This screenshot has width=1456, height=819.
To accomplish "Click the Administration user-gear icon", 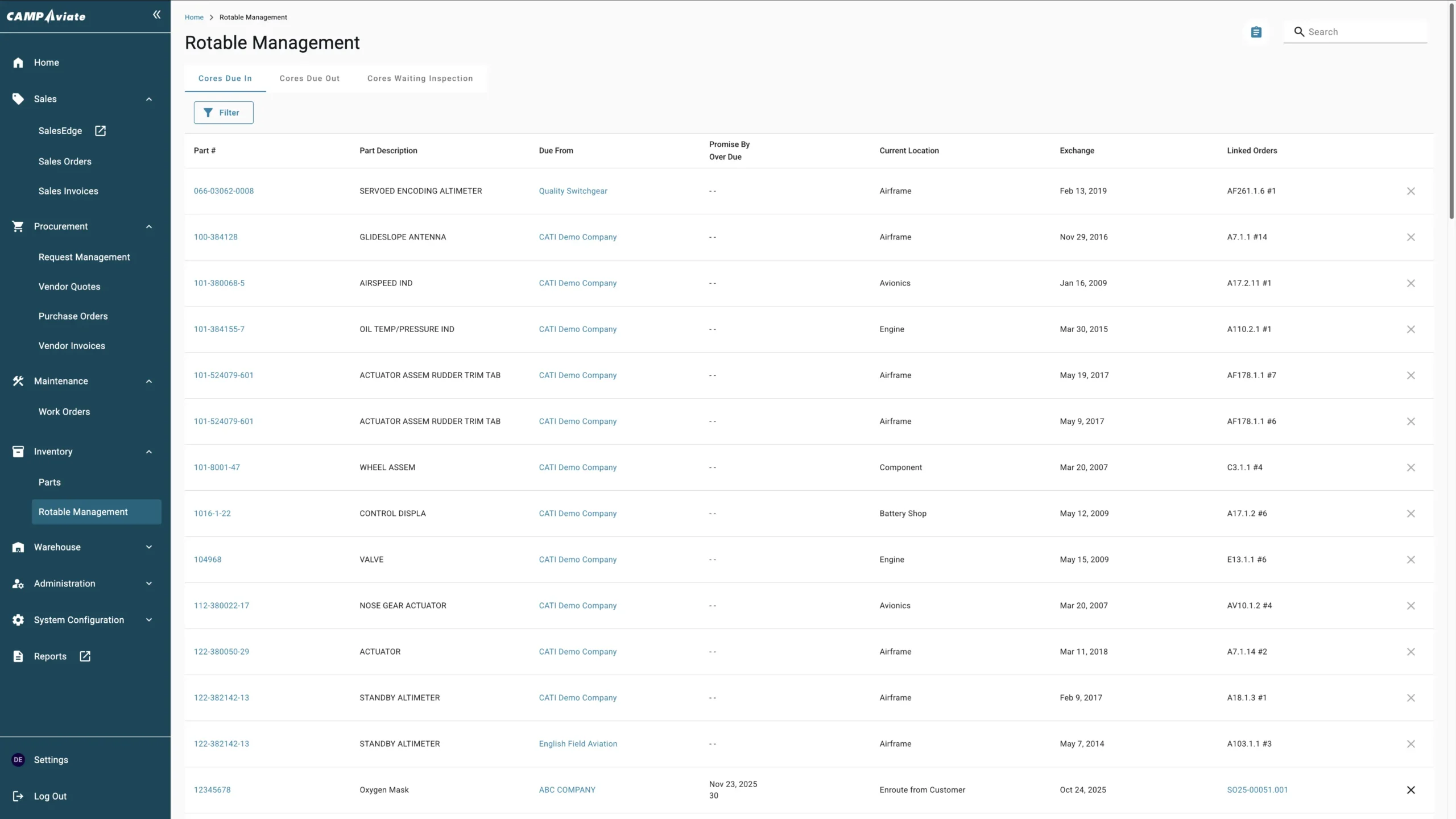I will 18,584.
